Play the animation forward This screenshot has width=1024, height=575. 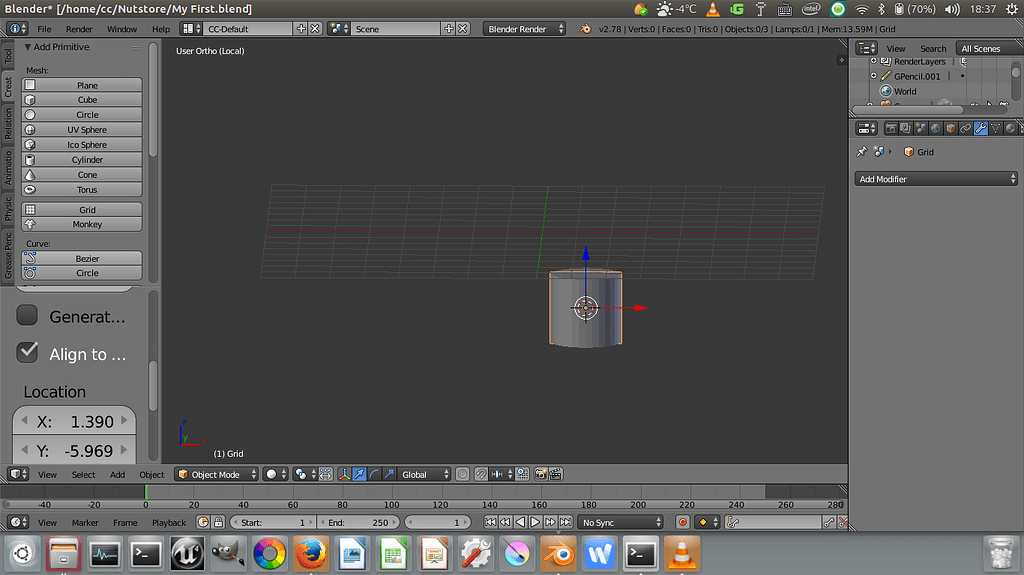coord(536,522)
